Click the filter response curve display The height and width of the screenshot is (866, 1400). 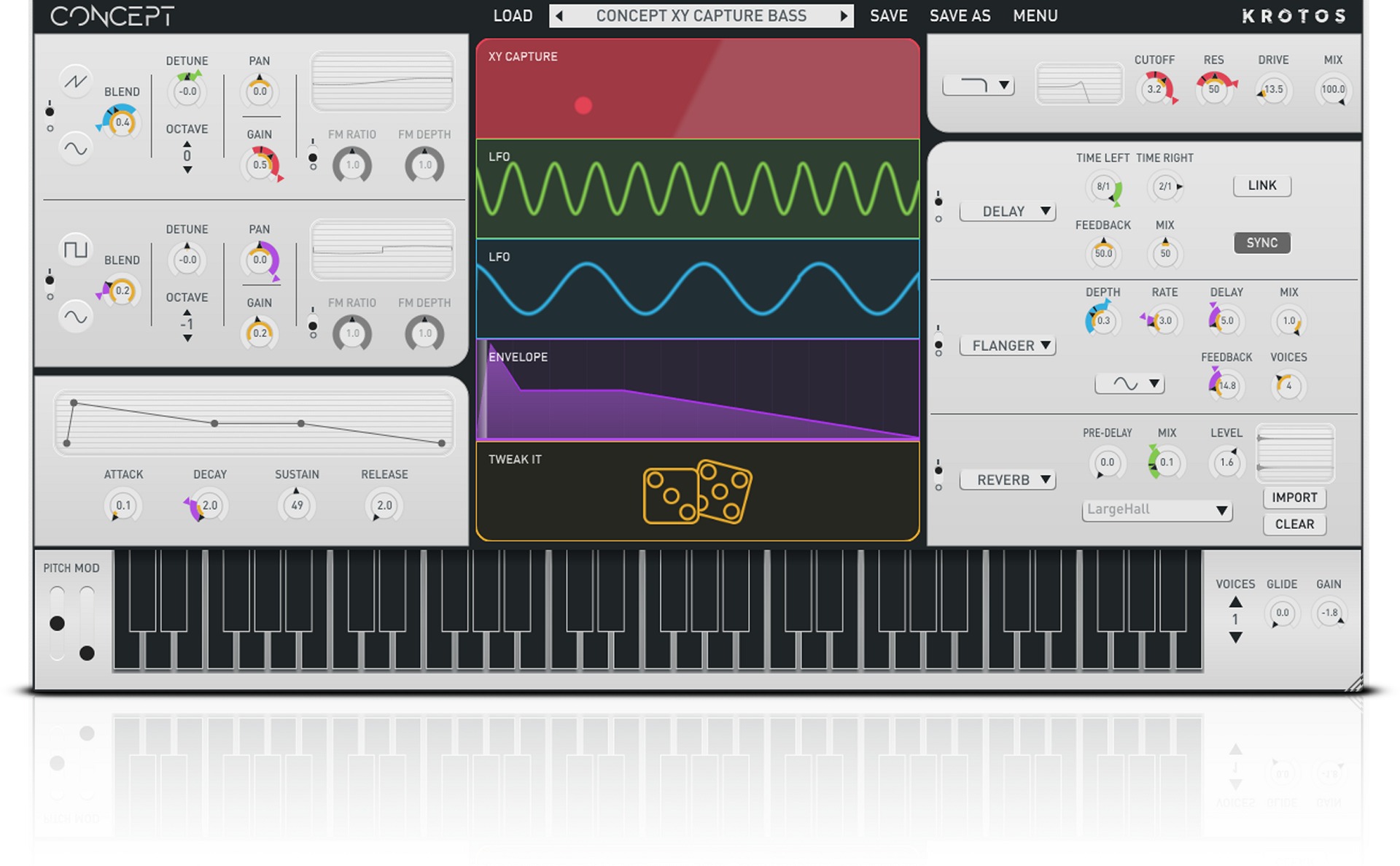click(x=1079, y=84)
